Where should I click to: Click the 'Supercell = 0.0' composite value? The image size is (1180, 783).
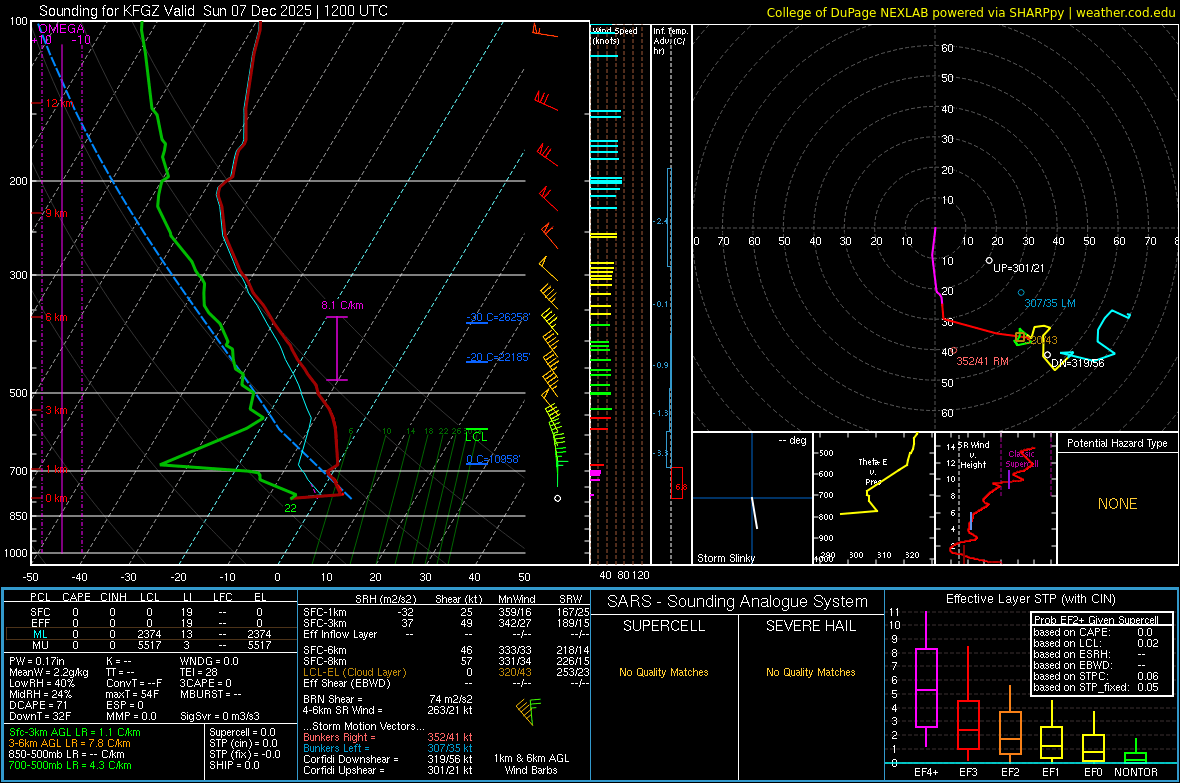pyautogui.click(x=242, y=732)
